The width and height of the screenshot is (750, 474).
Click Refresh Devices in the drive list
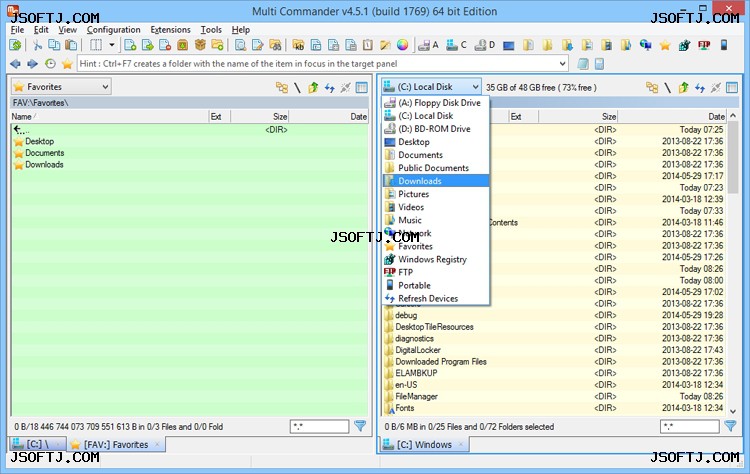point(436,298)
